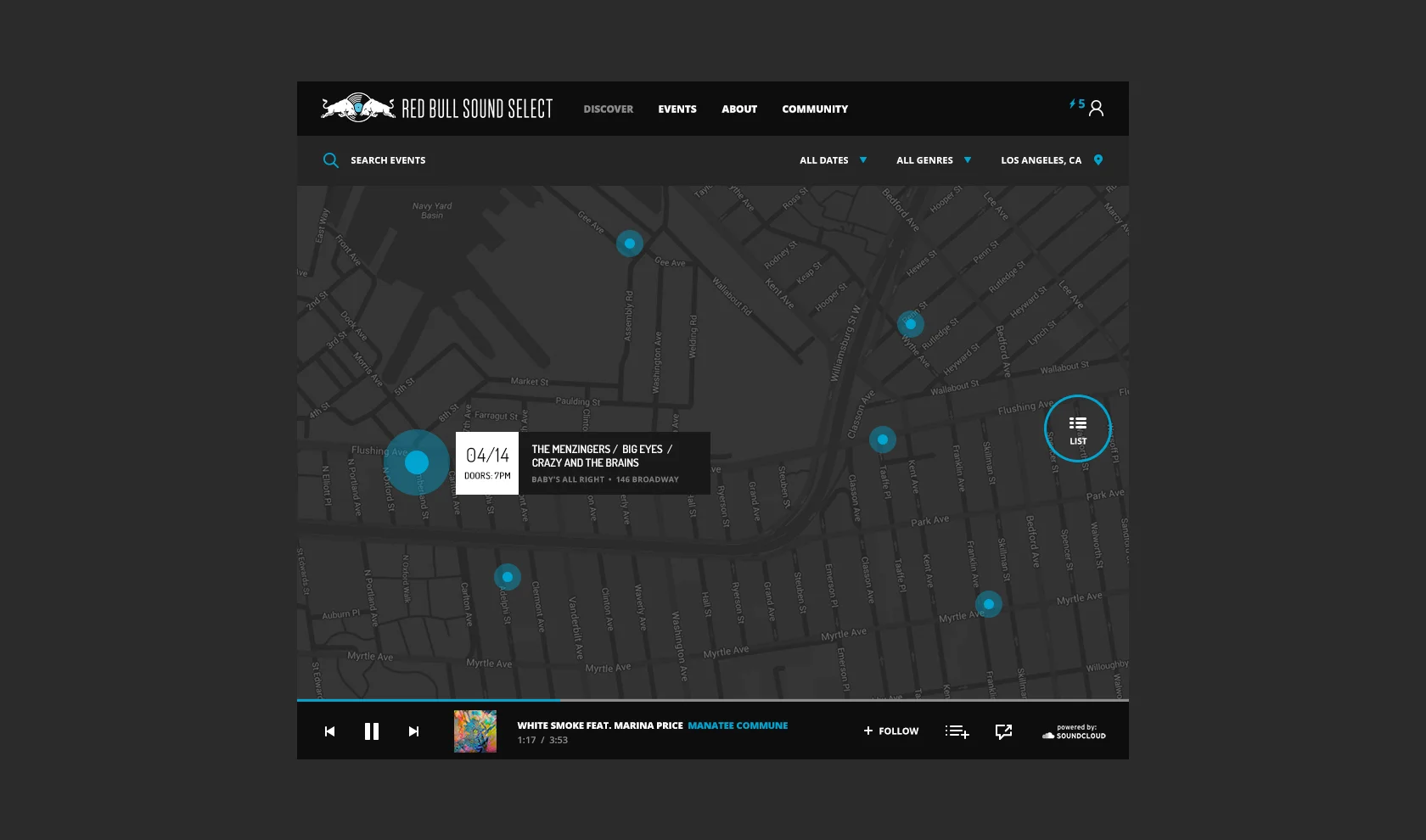This screenshot has width=1426, height=840.
Task: Open The Menzingers / Big Eyes event
Action: [602, 456]
